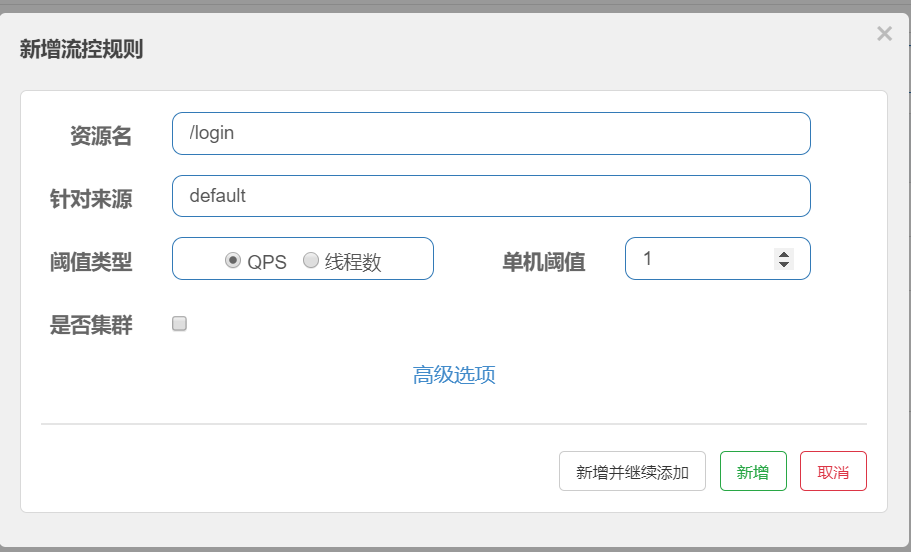Focus the 针对来源 field containing default

click(x=491, y=196)
